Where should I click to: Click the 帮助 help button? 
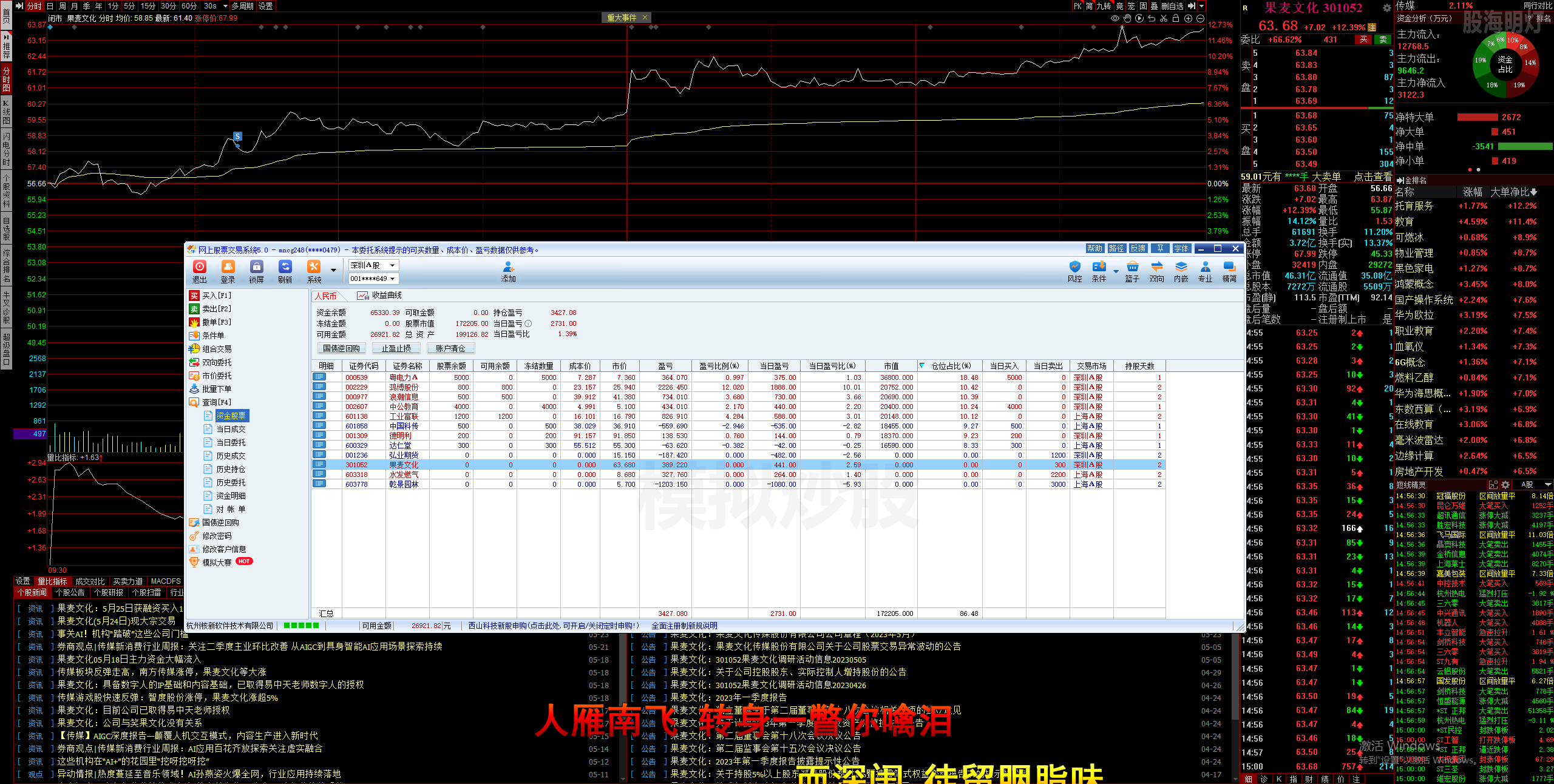coord(1095,248)
